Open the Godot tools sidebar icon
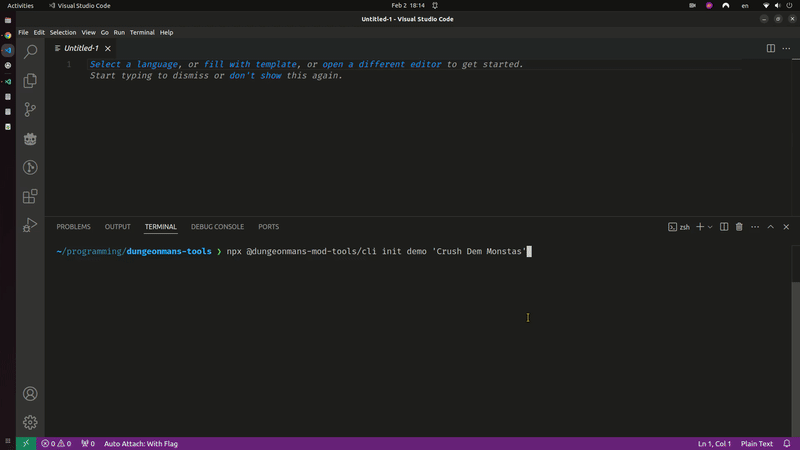 [30, 138]
